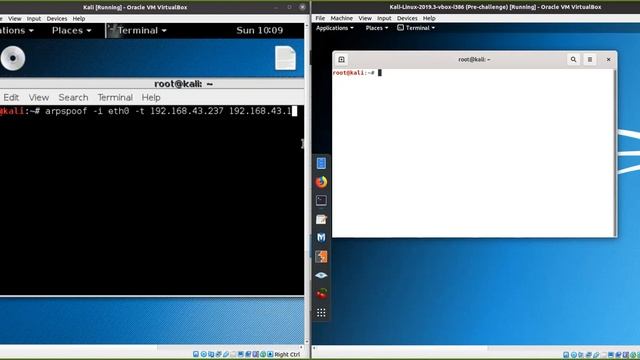Launch Burp Suite from the dock

(x=321, y=256)
